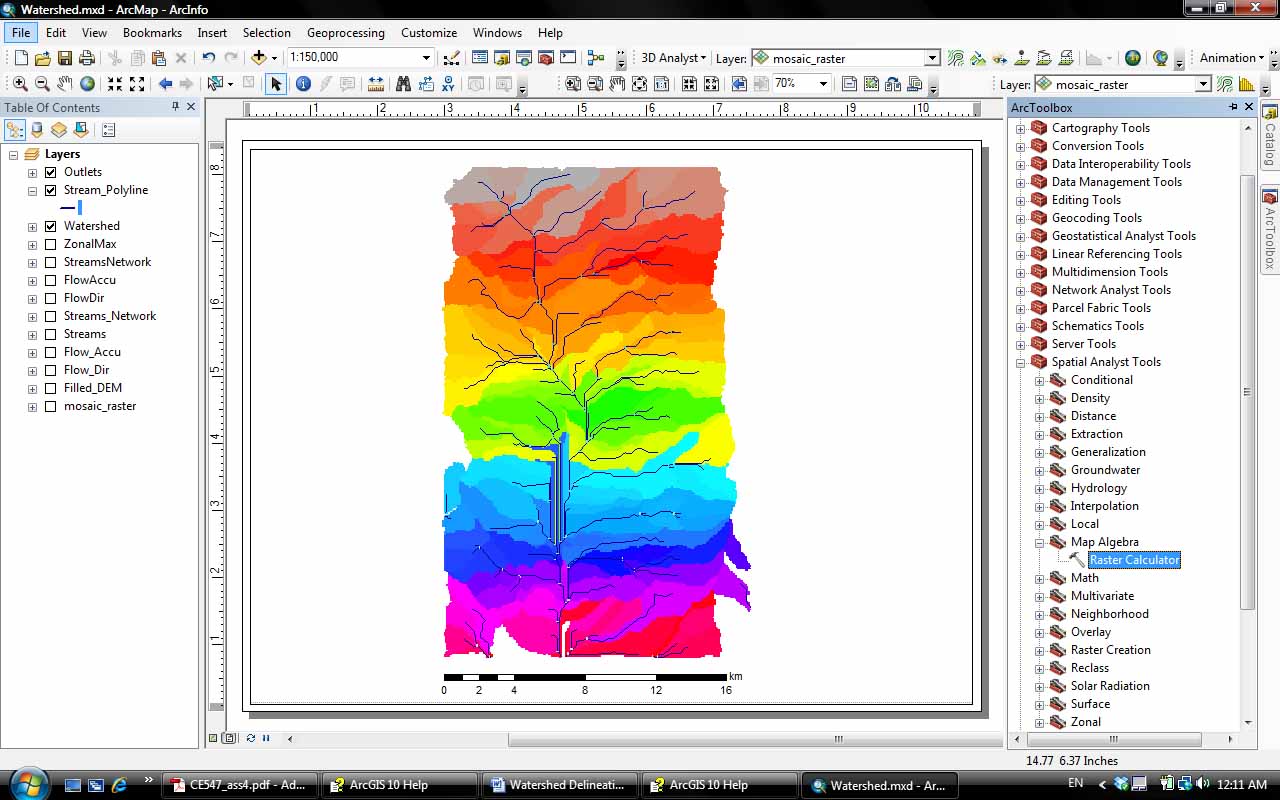Viewport: 1280px width, 800px height.
Task: Open the 3D Analyst toolbar menu
Action: [673, 58]
